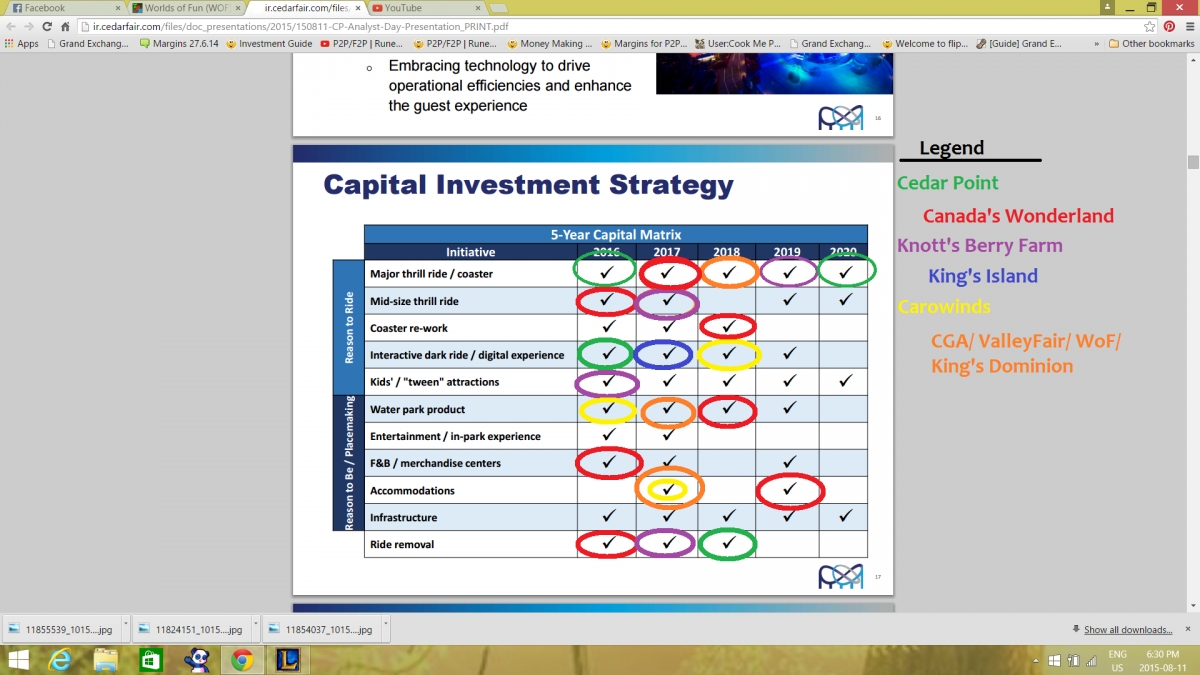The height and width of the screenshot is (675, 1200).
Task: Open the Pinterest extension button
Action: click(x=1169, y=26)
